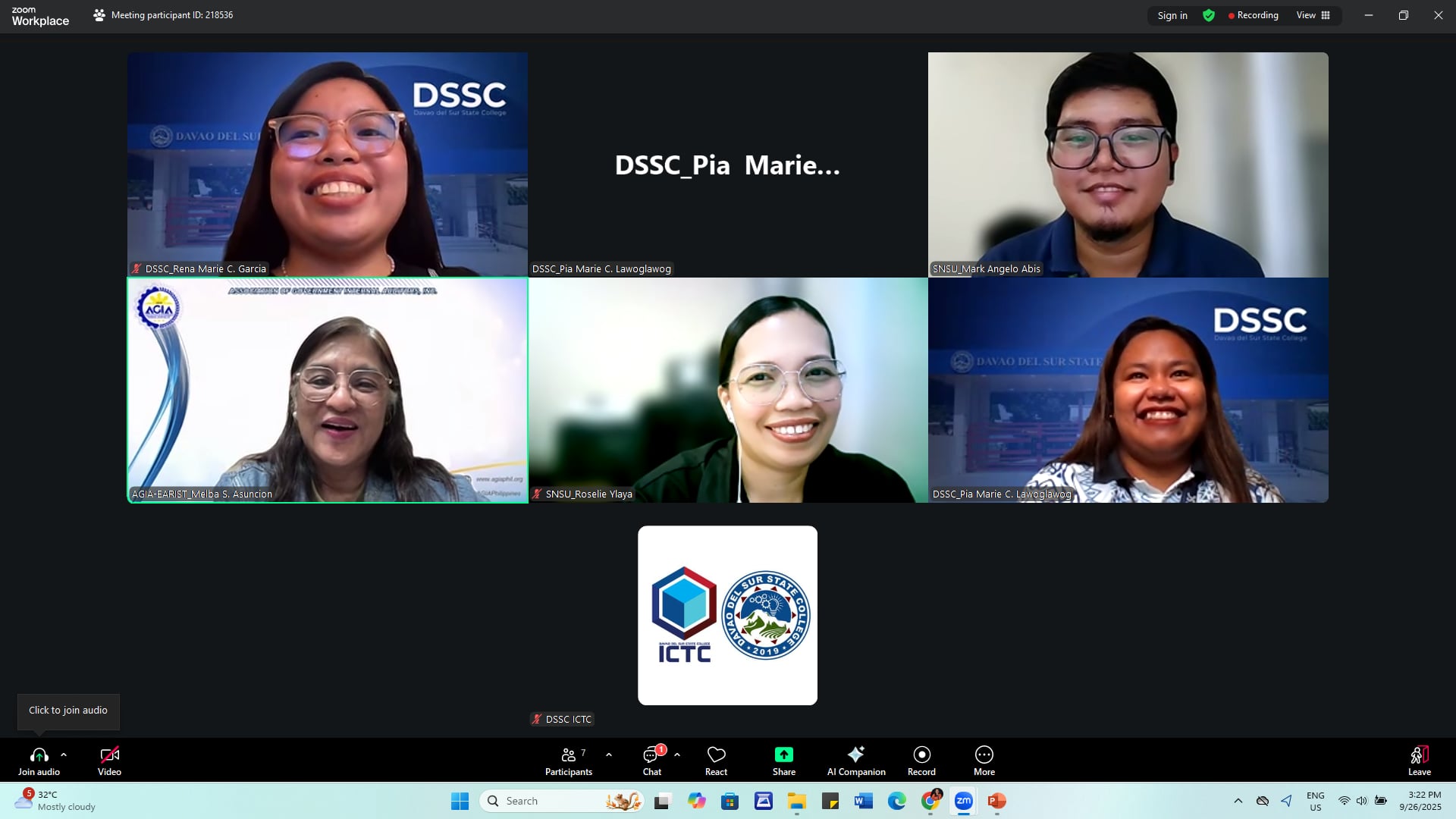Expand the audio options caret

coord(64,755)
